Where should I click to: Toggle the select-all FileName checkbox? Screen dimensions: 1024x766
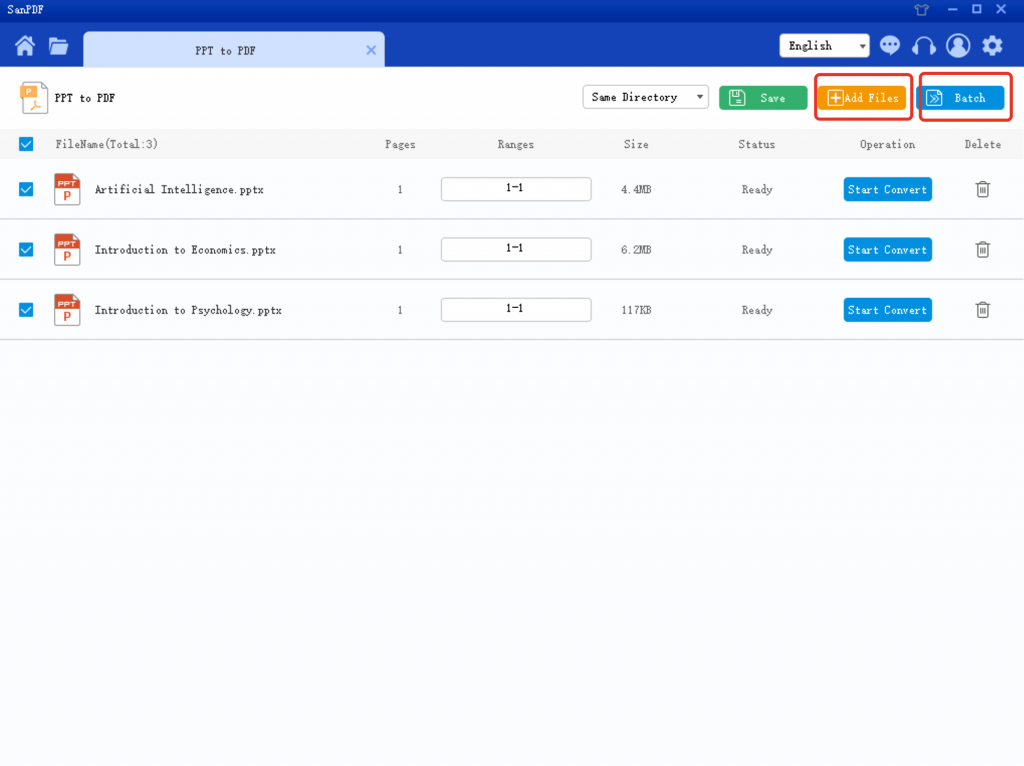coord(26,144)
